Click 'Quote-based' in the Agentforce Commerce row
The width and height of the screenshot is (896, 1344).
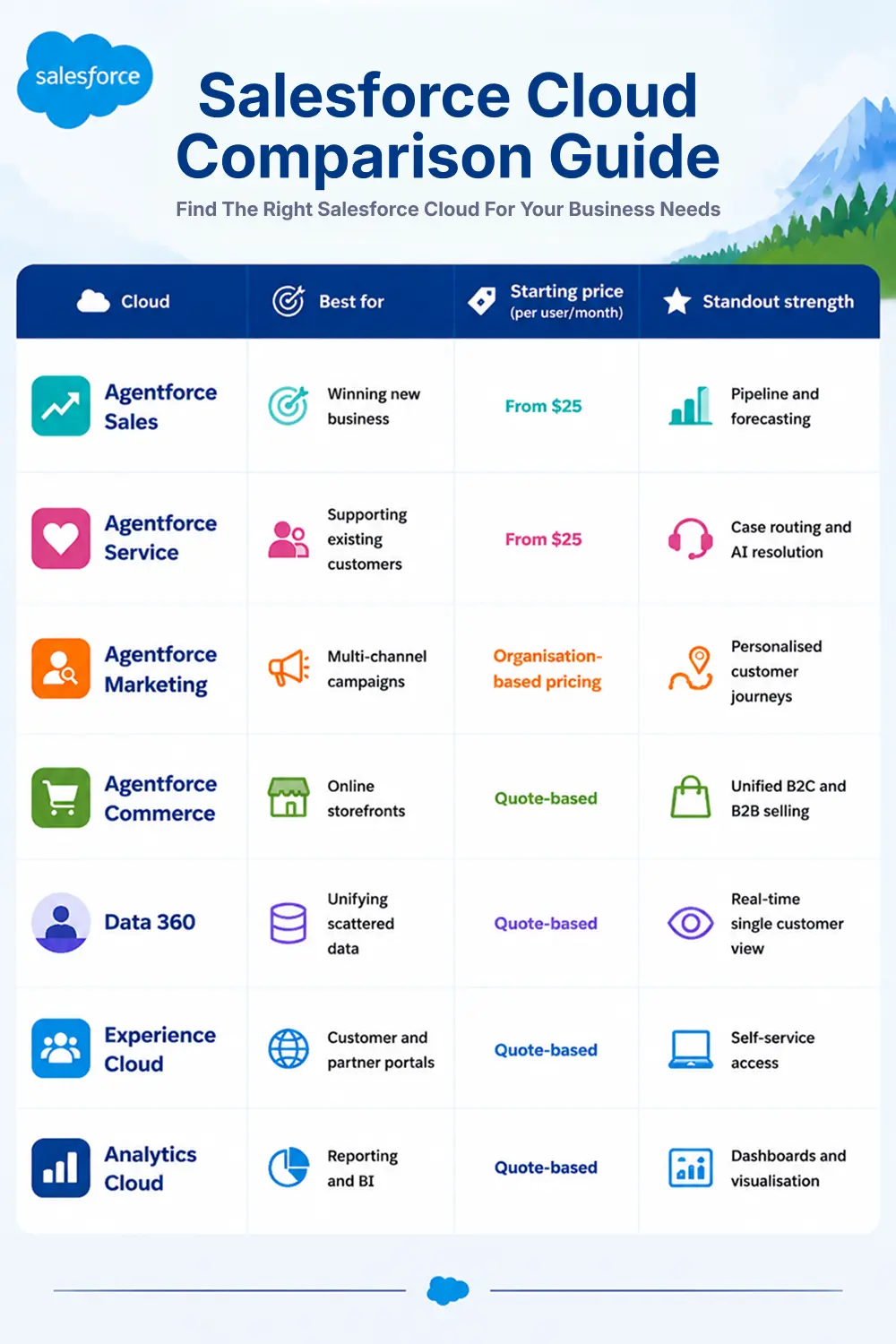tap(546, 798)
